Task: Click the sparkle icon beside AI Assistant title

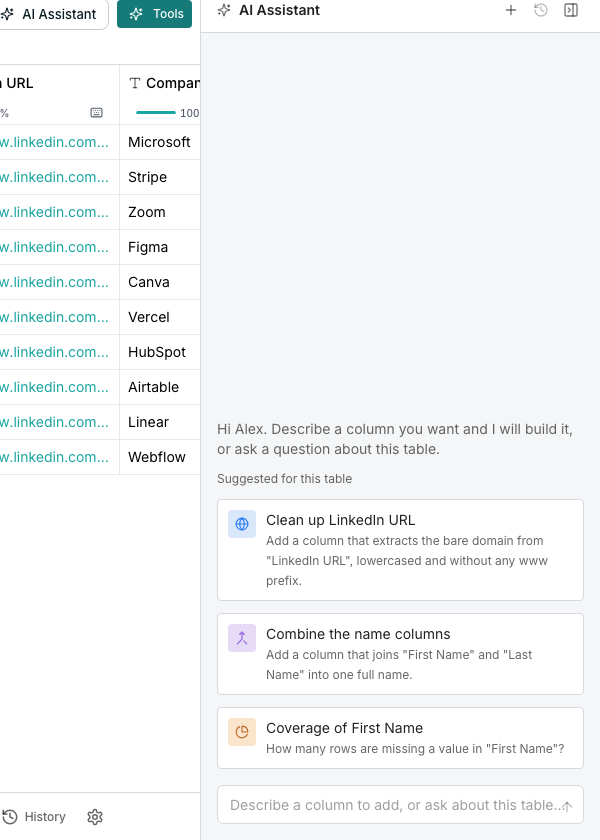Action: (224, 10)
